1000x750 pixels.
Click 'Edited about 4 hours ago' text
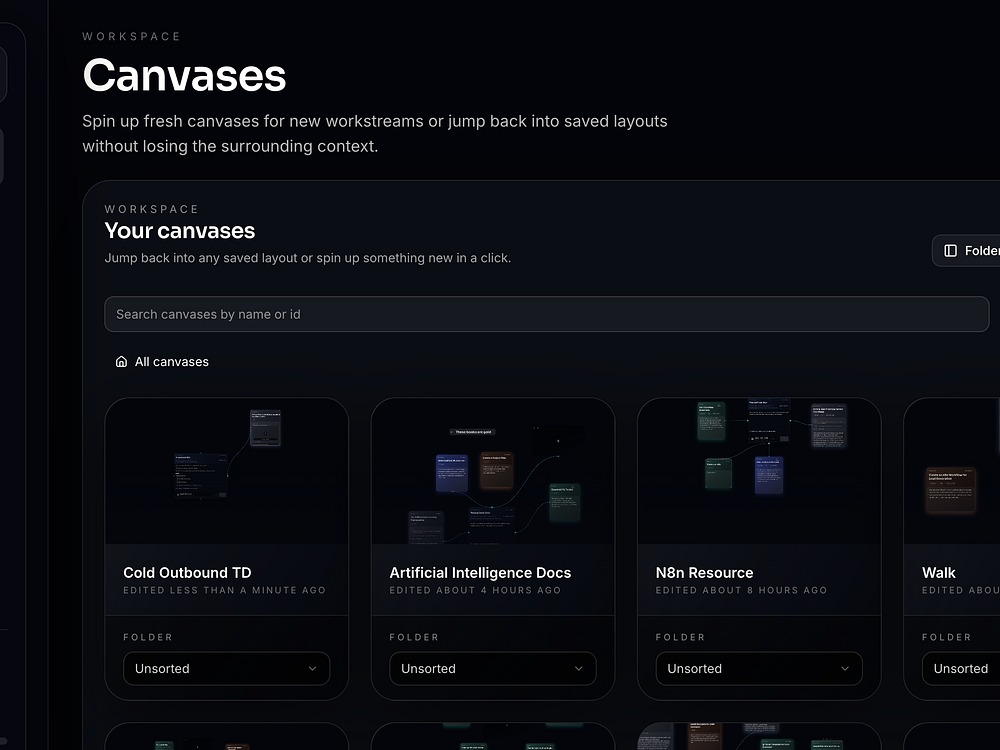[x=475, y=591]
